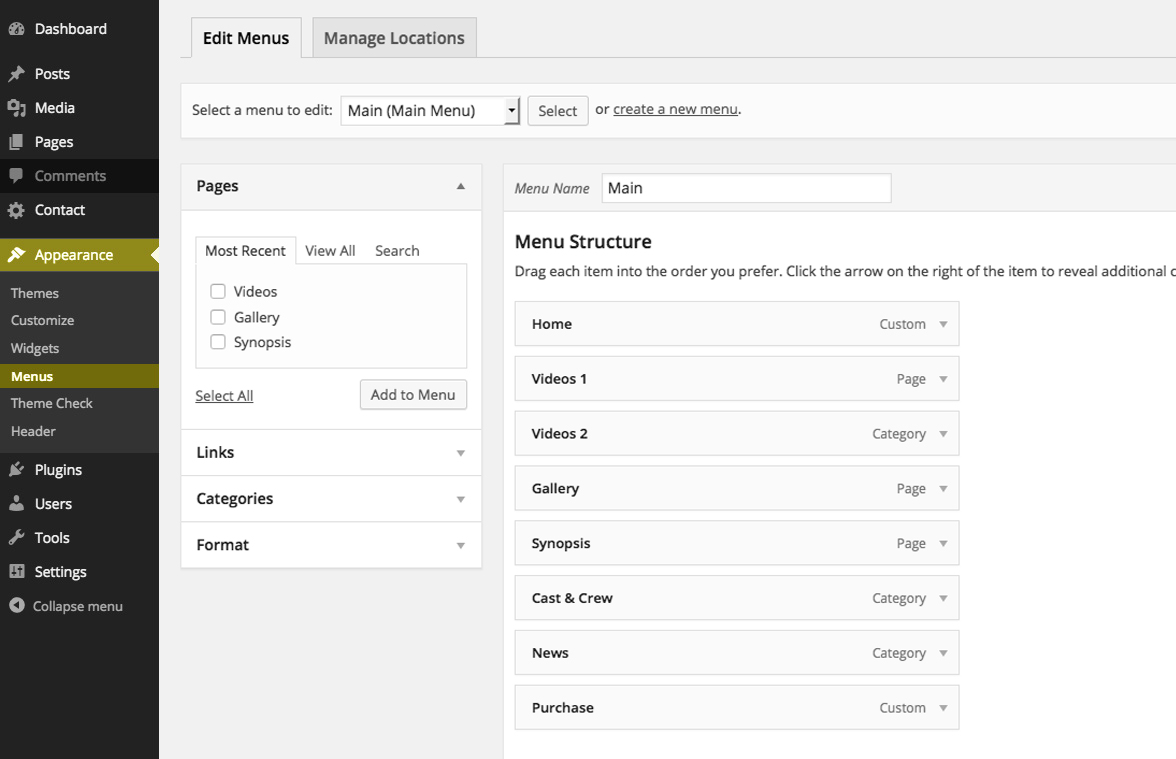The image size is (1176, 759).
Task: Click the Pages icon in sidebar
Action: click(16, 142)
